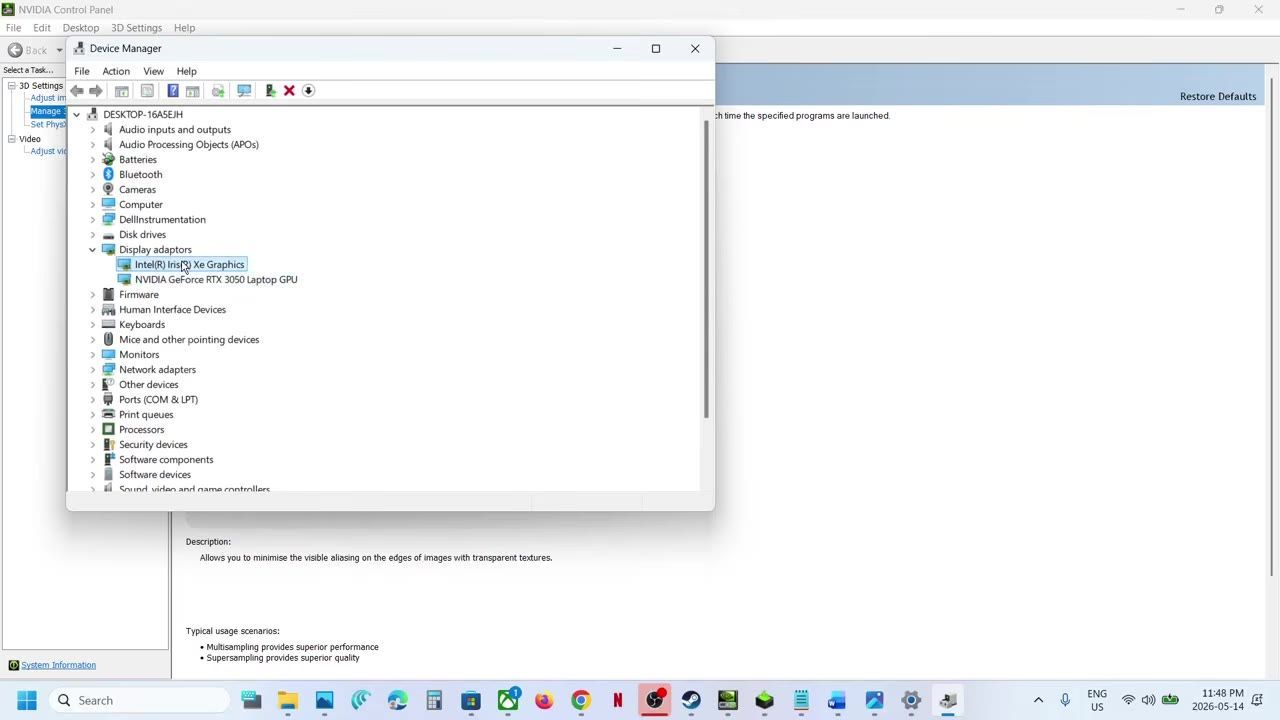Toggle the Show/Hide Action Pane toolbar icon
Viewport: 1280px width, 720px height.
pyautogui.click(x=192, y=91)
